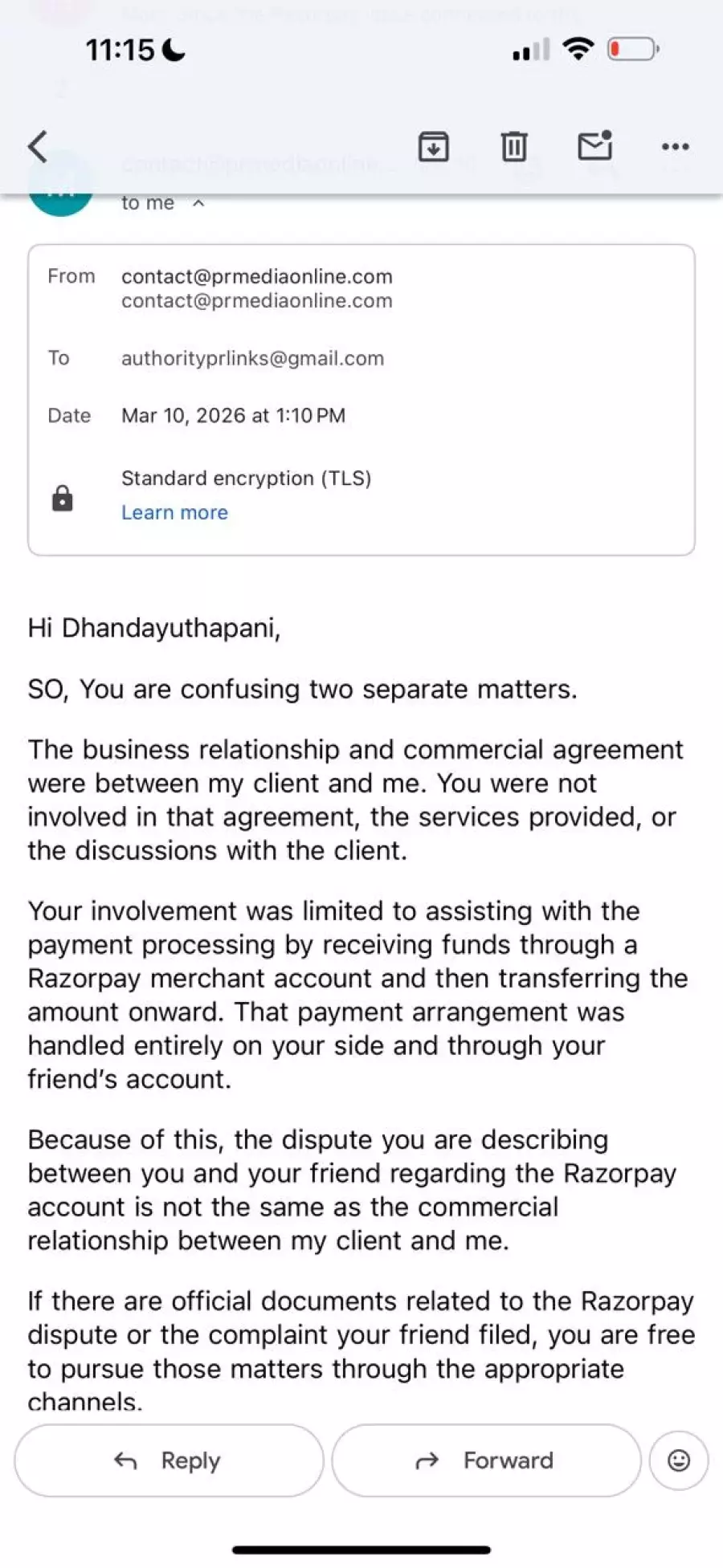
Task: Tap the 11:15 clock in status bar
Action: tap(120, 51)
